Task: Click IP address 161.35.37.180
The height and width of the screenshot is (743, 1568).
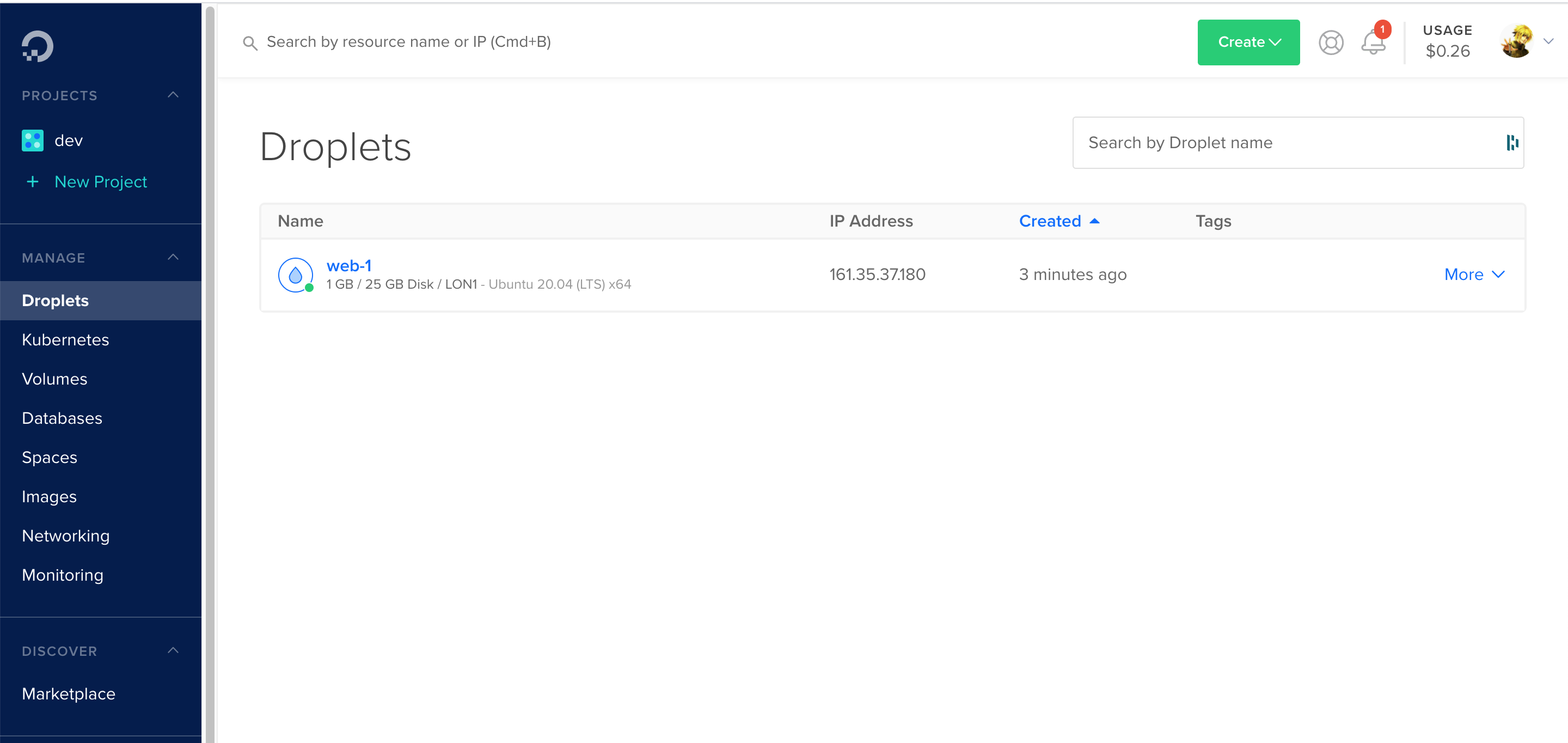Action: coord(877,275)
